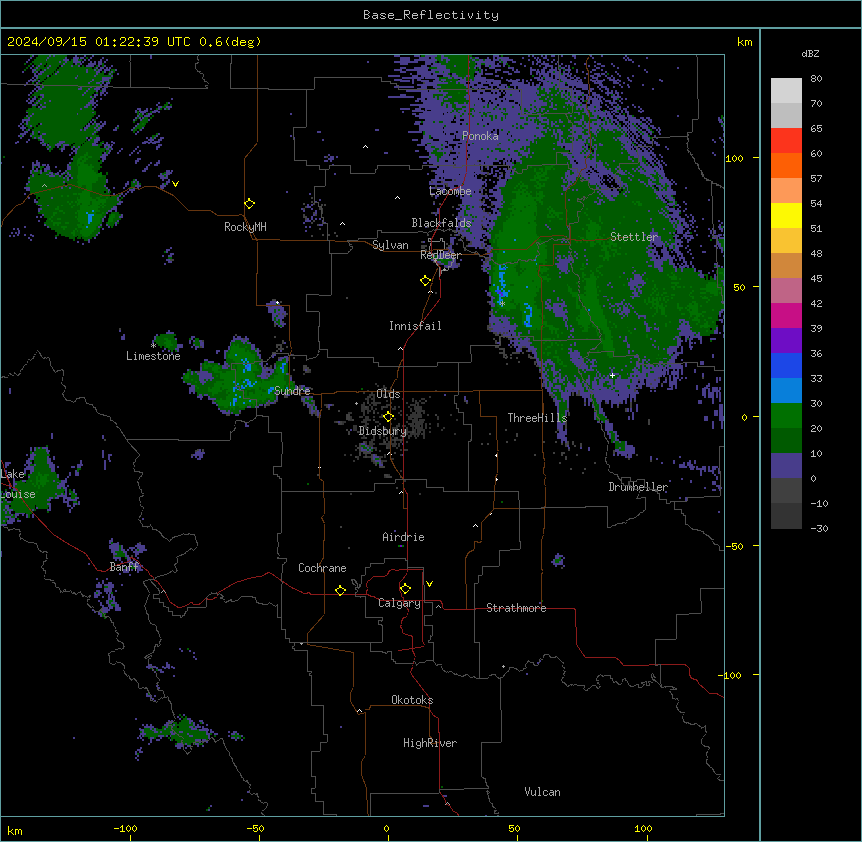Viewport: 862px width, 842px height.
Task: Click the Calgary label
Action: [399, 603]
